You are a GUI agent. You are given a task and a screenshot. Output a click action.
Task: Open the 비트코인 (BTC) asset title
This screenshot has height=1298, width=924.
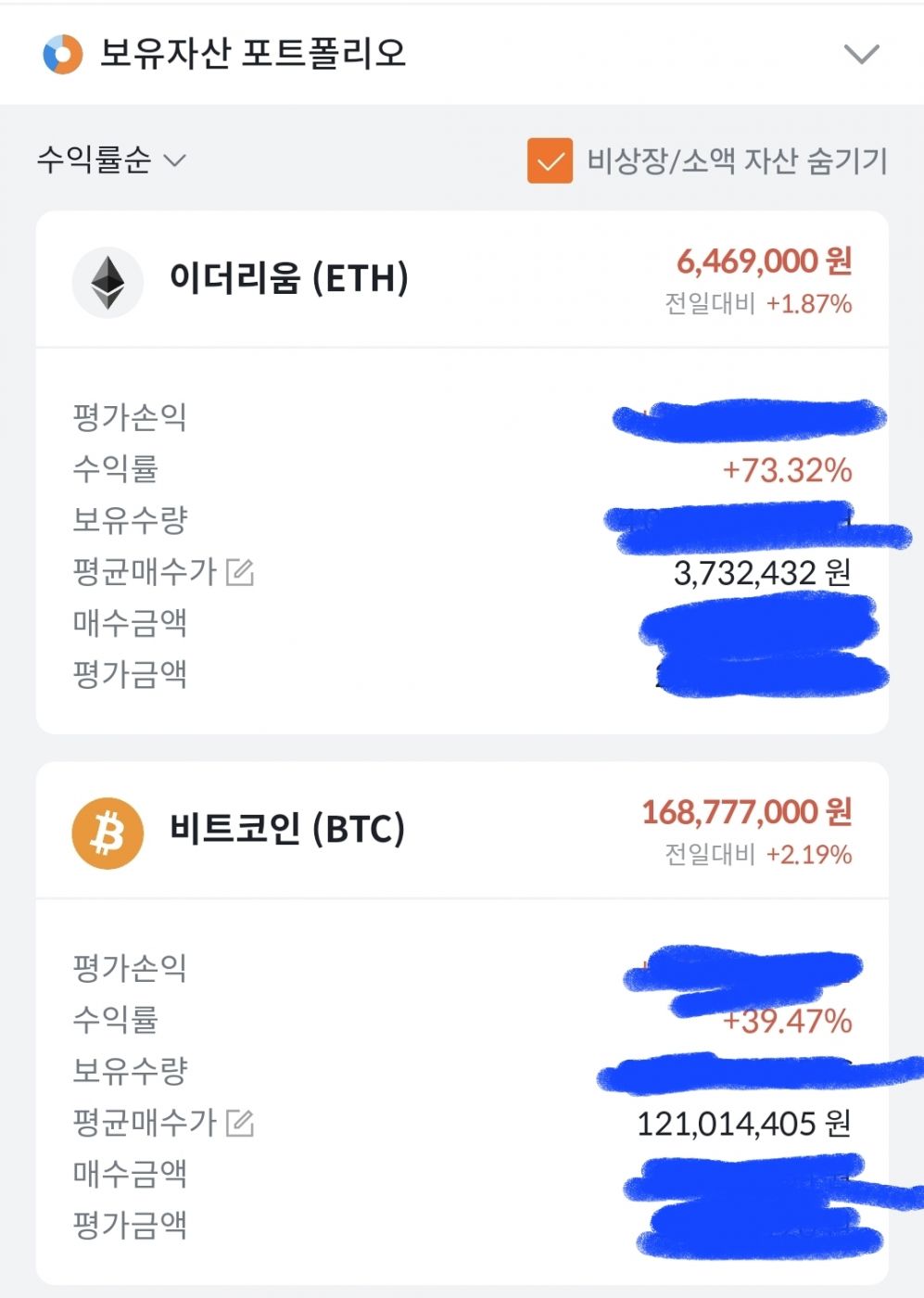[x=287, y=829]
